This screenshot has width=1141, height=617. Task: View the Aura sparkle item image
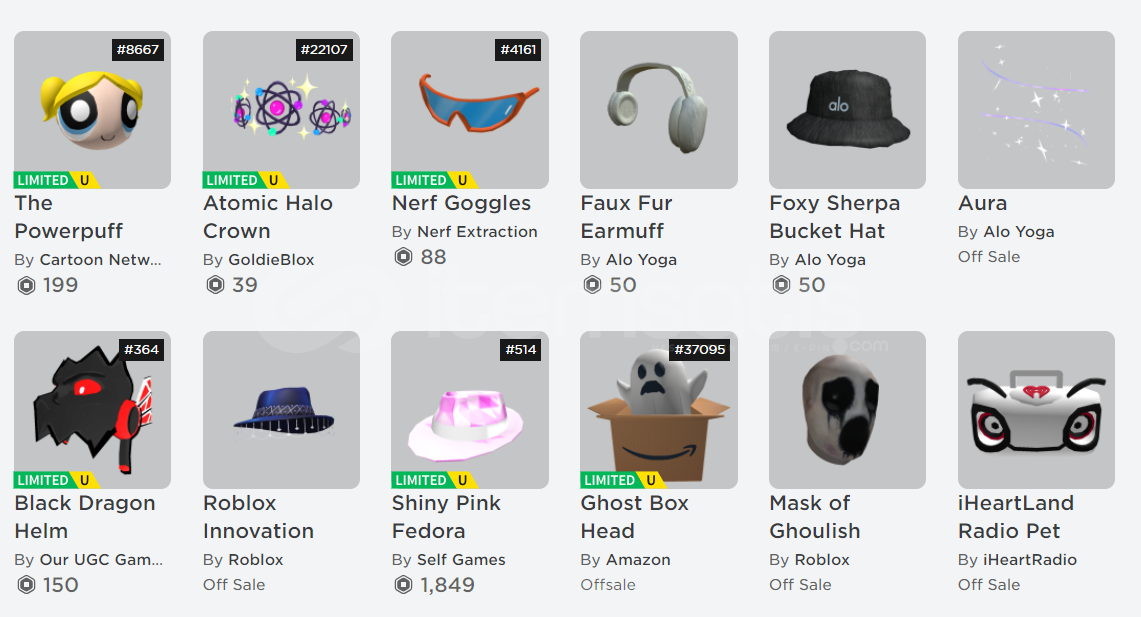(x=1036, y=110)
